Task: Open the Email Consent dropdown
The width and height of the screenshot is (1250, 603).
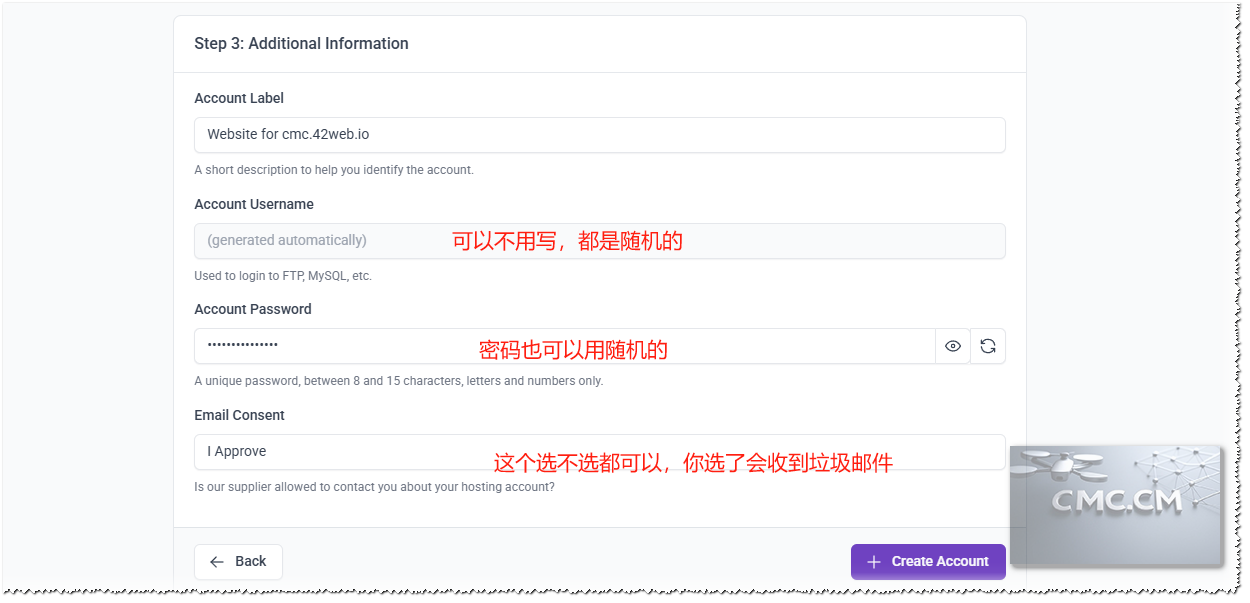Action: point(600,452)
